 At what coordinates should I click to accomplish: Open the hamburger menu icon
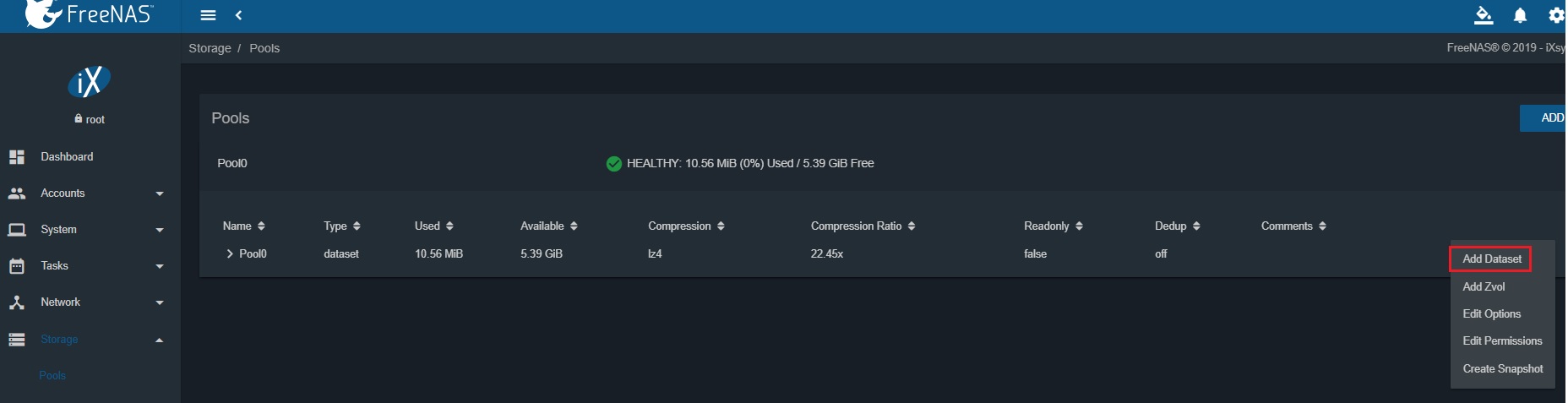pos(208,15)
